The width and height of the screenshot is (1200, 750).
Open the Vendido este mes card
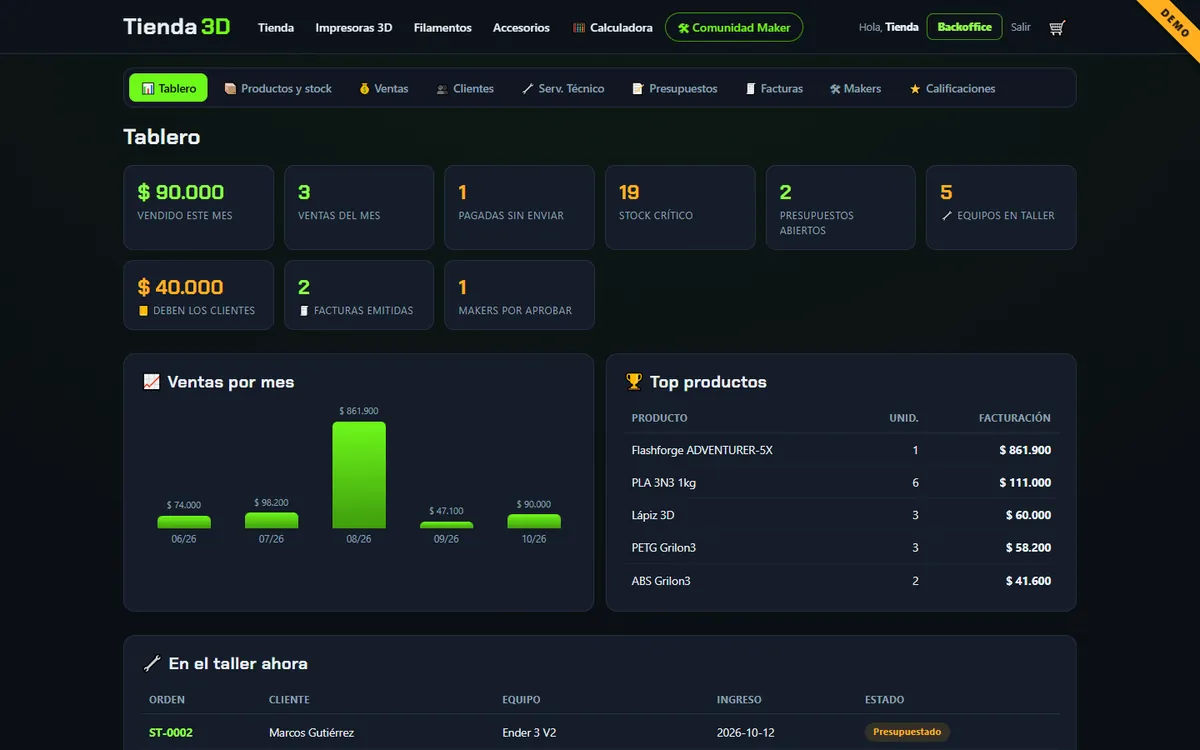click(x=198, y=207)
